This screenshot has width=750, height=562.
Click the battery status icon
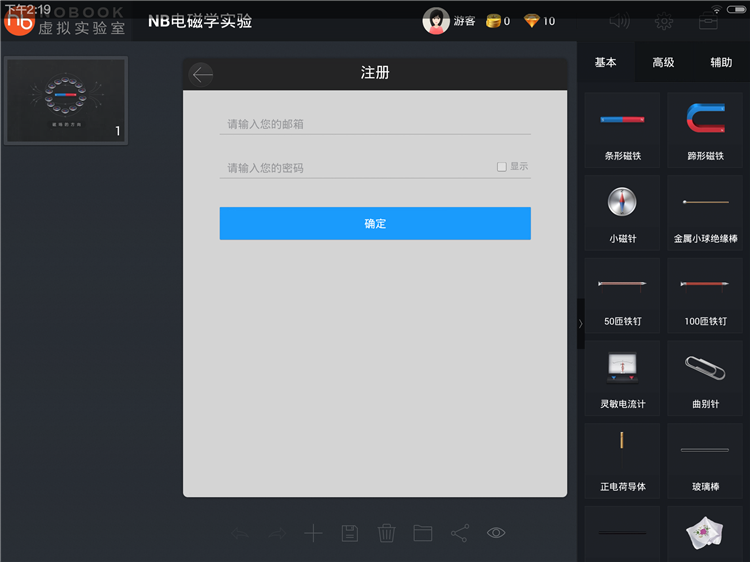pos(736,10)
